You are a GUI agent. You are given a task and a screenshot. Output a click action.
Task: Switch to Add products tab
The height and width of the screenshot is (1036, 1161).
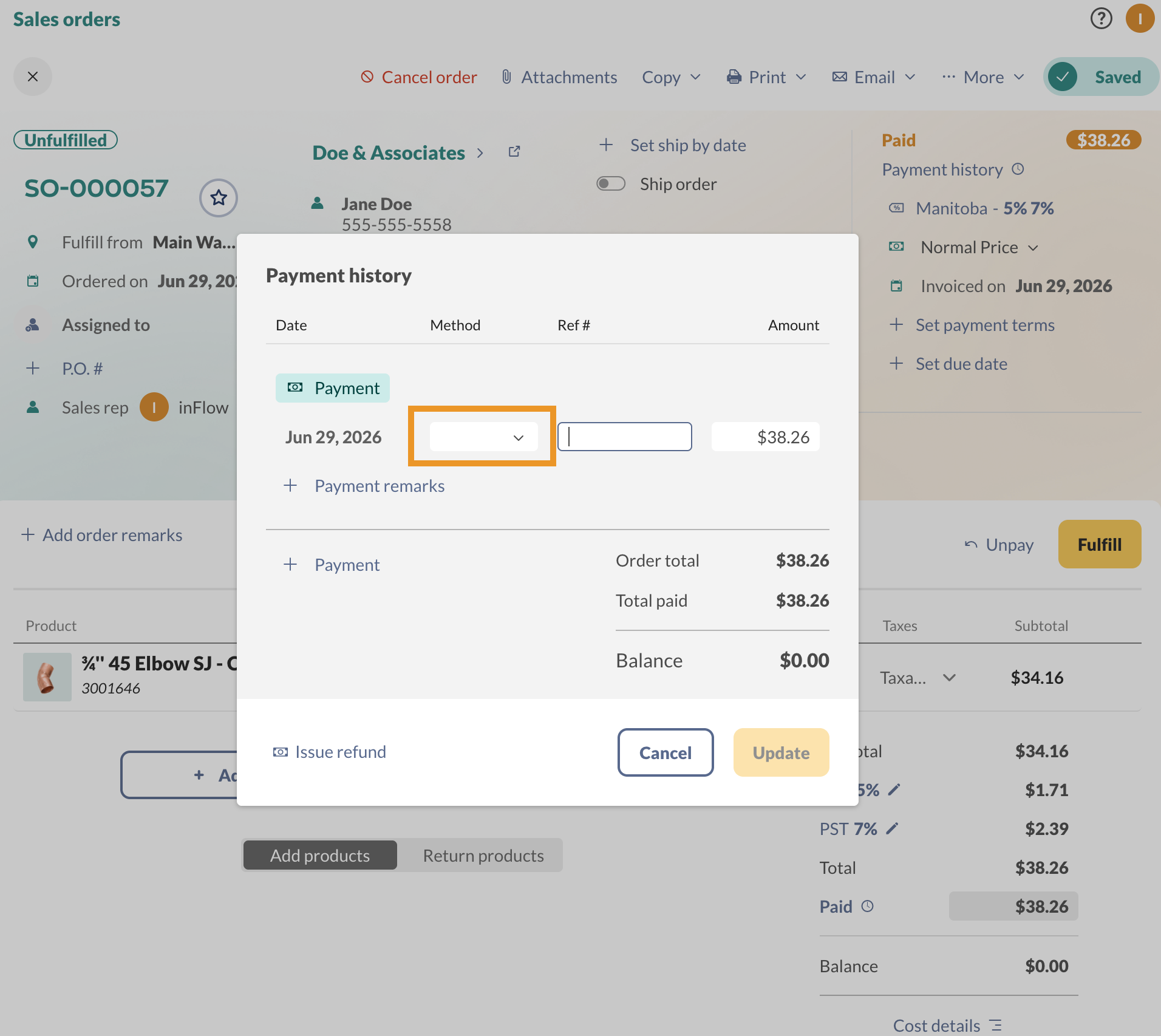[x=320, y=855]
